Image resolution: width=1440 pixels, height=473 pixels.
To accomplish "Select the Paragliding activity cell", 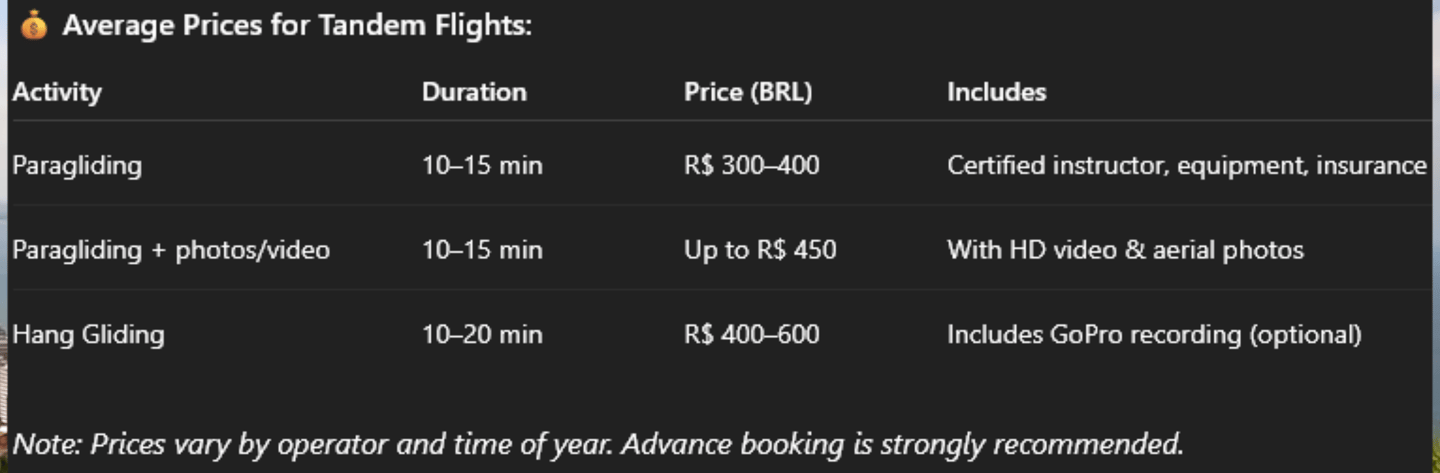I will [x=77, y=165].
